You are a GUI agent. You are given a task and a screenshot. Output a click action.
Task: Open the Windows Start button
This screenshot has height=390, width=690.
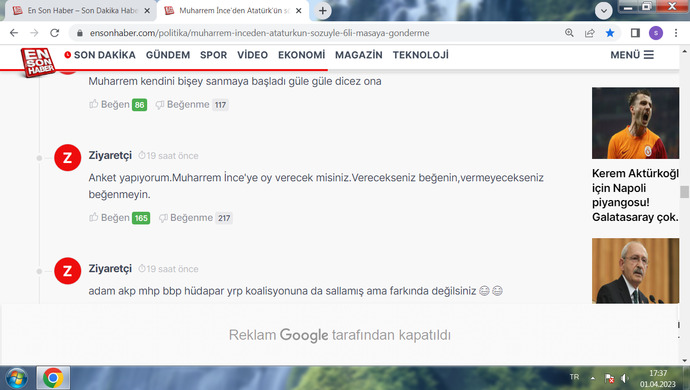click(x=17, y=378)
